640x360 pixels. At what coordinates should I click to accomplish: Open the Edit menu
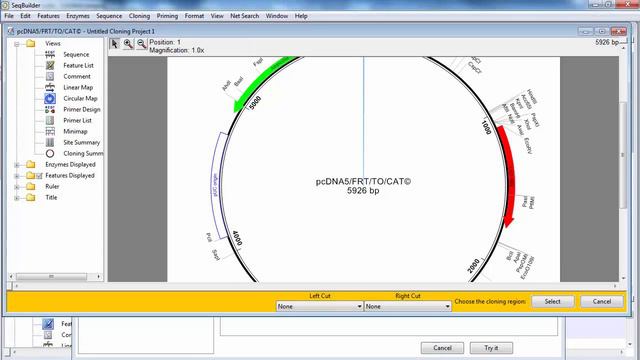[x=25, y=16]
